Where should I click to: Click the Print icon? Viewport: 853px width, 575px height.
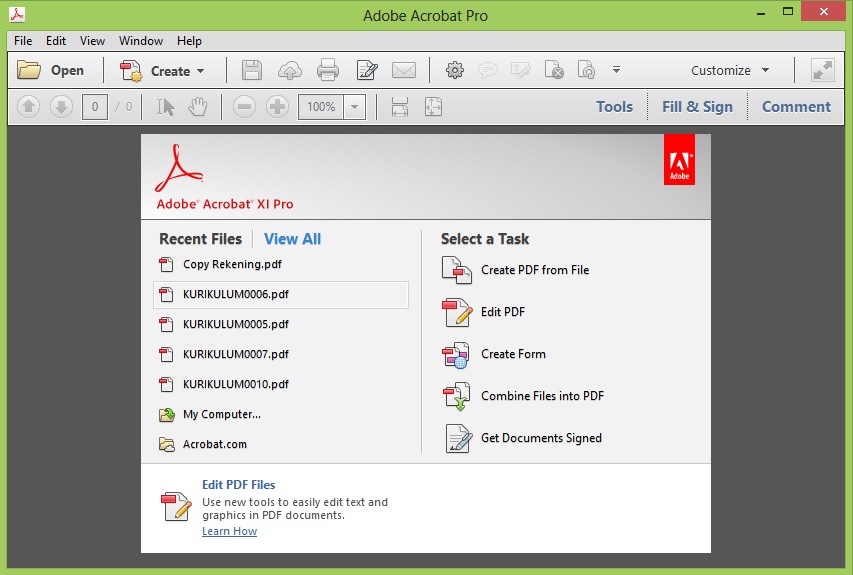pyautogui.click(x=328, y=70)
